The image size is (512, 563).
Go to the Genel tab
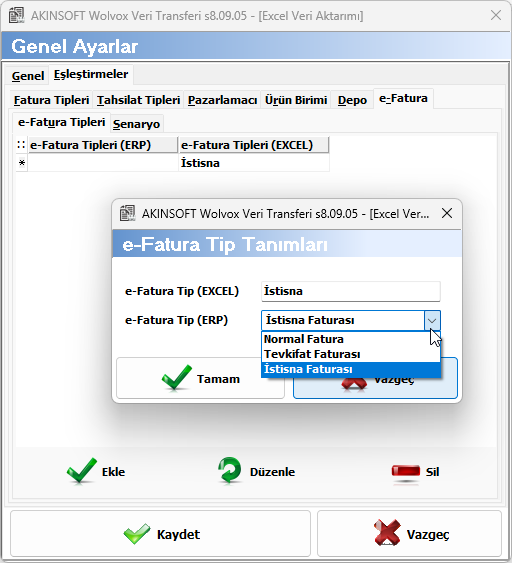click(28, 76)
